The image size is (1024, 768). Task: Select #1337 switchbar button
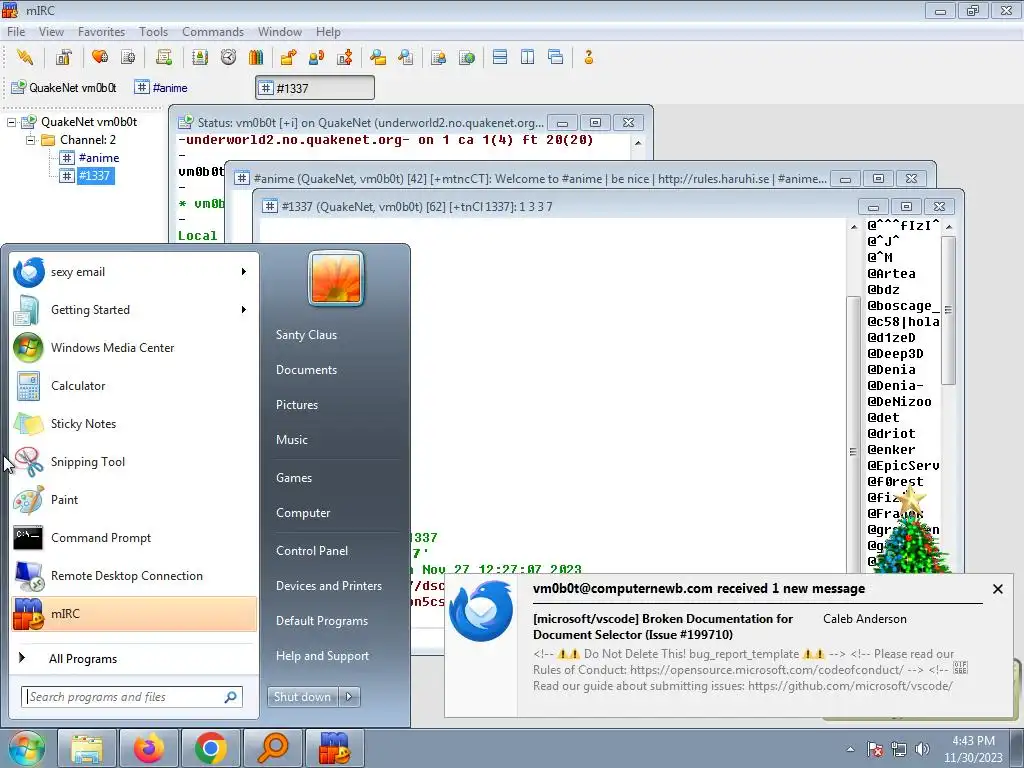pyautogui.click(x=315, y=88)
